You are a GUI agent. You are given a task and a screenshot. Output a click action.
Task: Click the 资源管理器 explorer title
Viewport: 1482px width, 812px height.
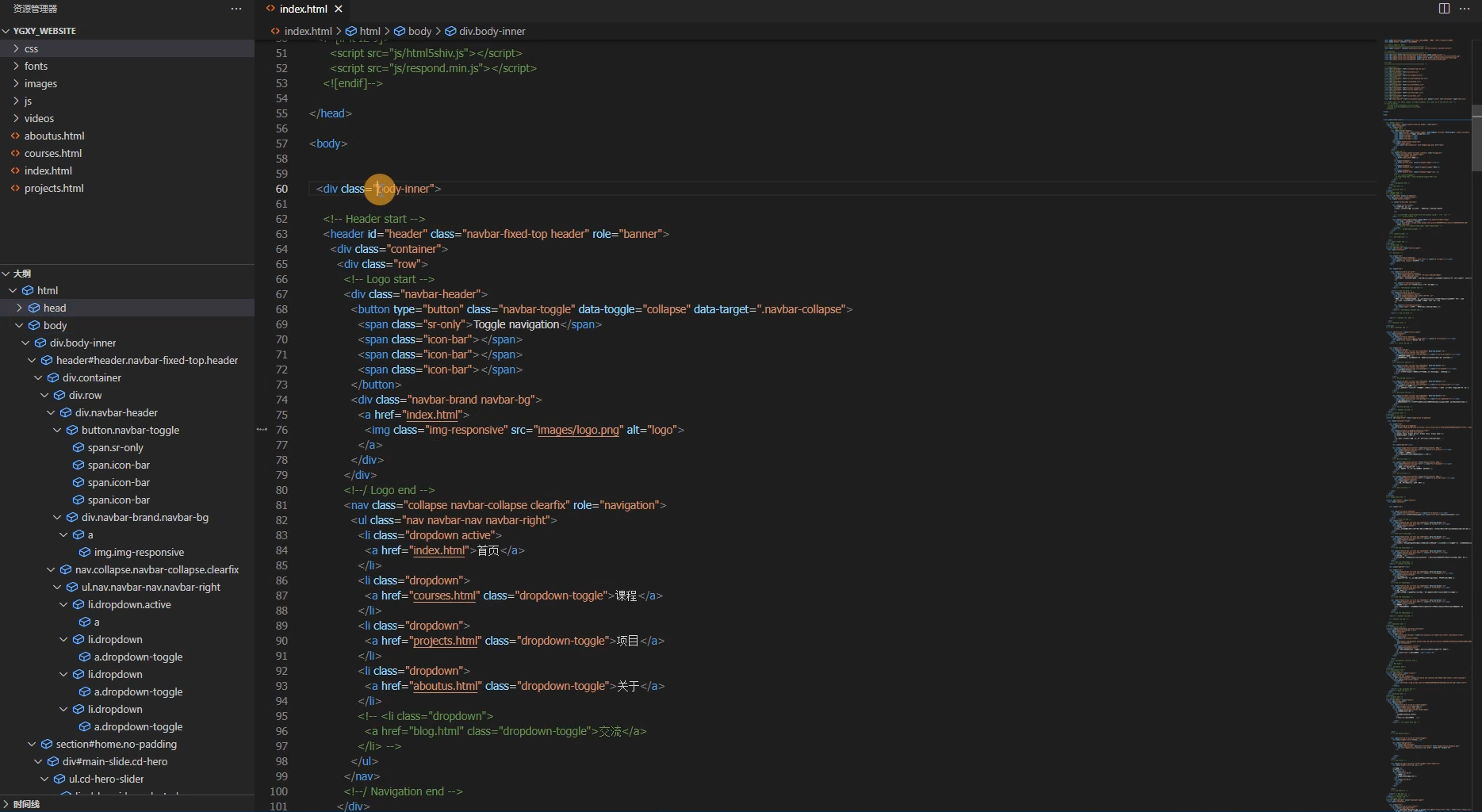click(x=35, y=9)
